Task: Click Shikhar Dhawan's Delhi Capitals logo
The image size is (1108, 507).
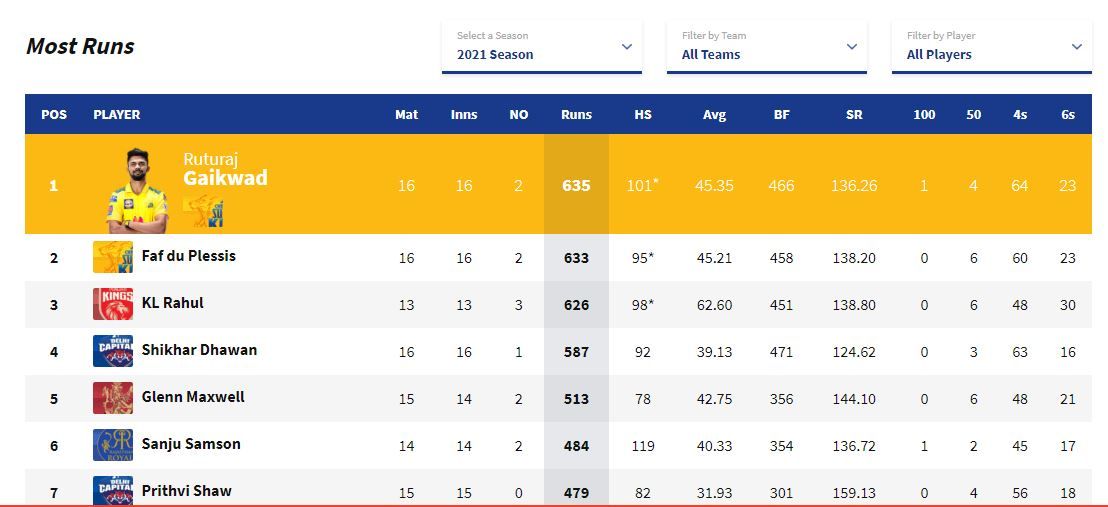Action: pyautogui.click(x=112, y=351)
